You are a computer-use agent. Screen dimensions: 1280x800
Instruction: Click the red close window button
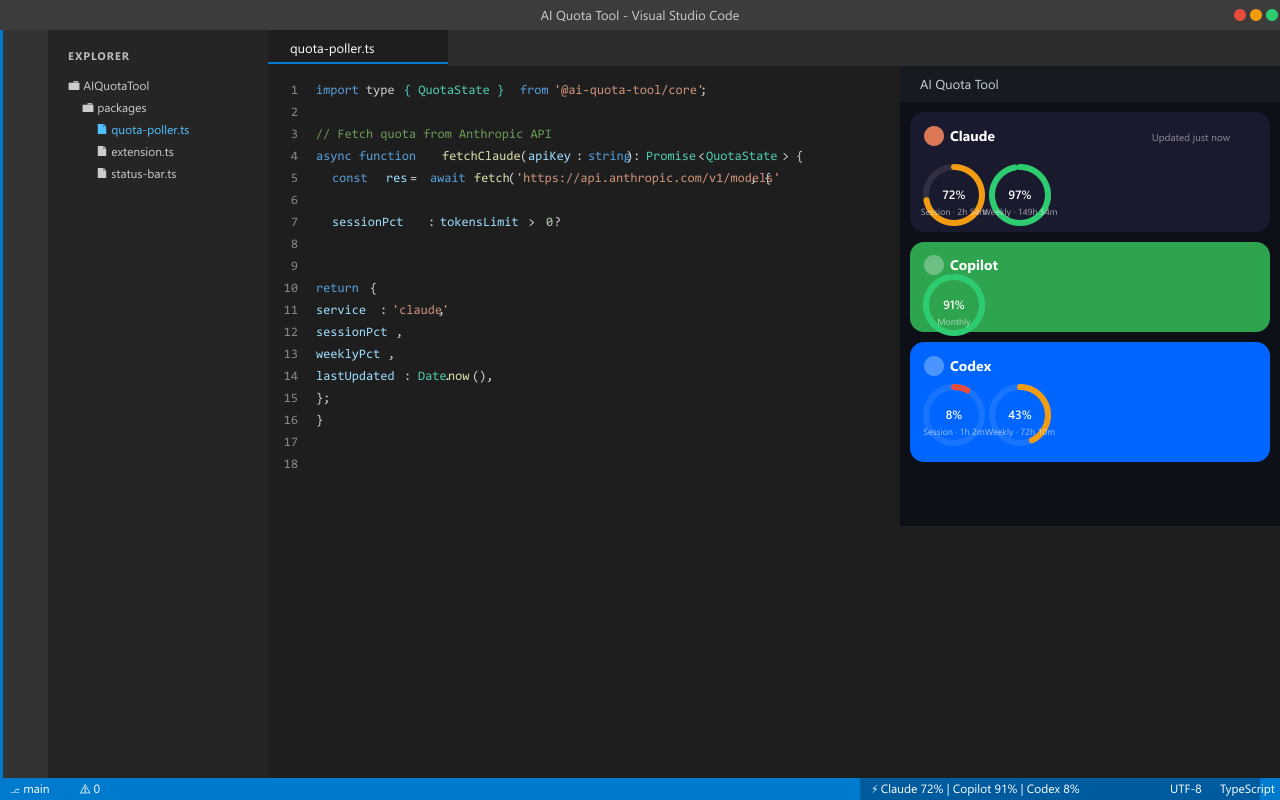1240,15
